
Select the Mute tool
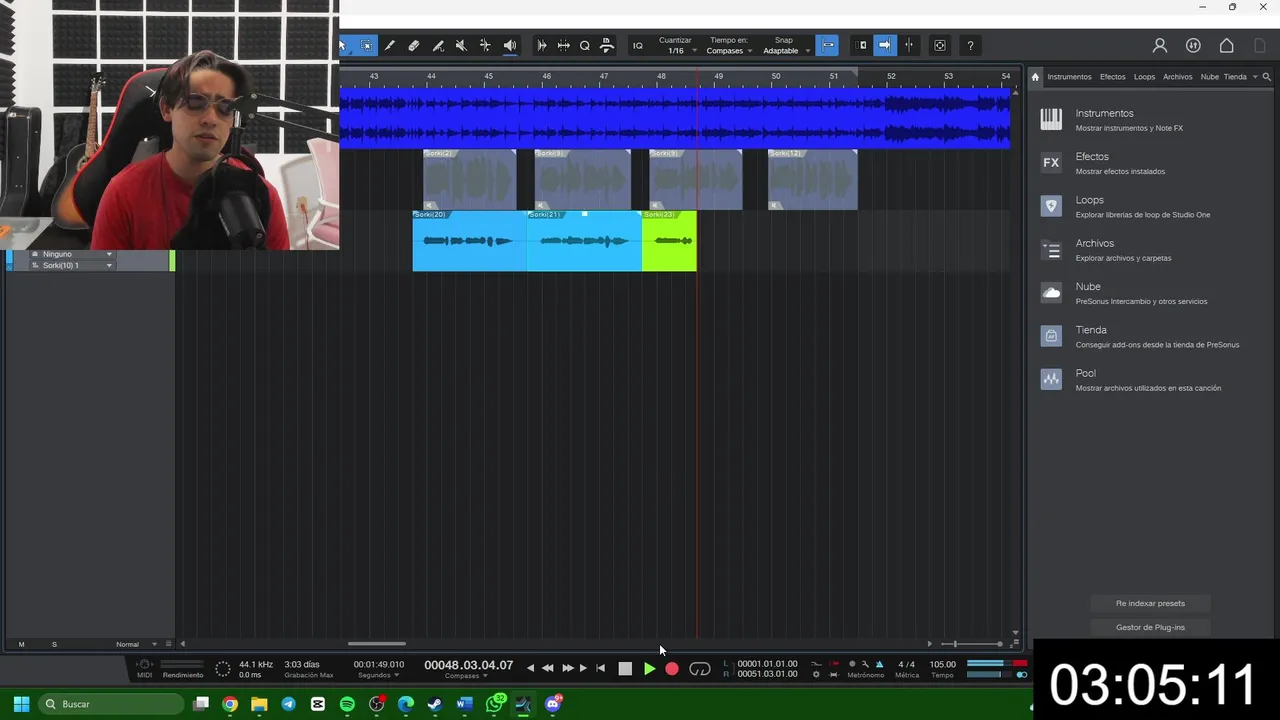click(461, 45)
